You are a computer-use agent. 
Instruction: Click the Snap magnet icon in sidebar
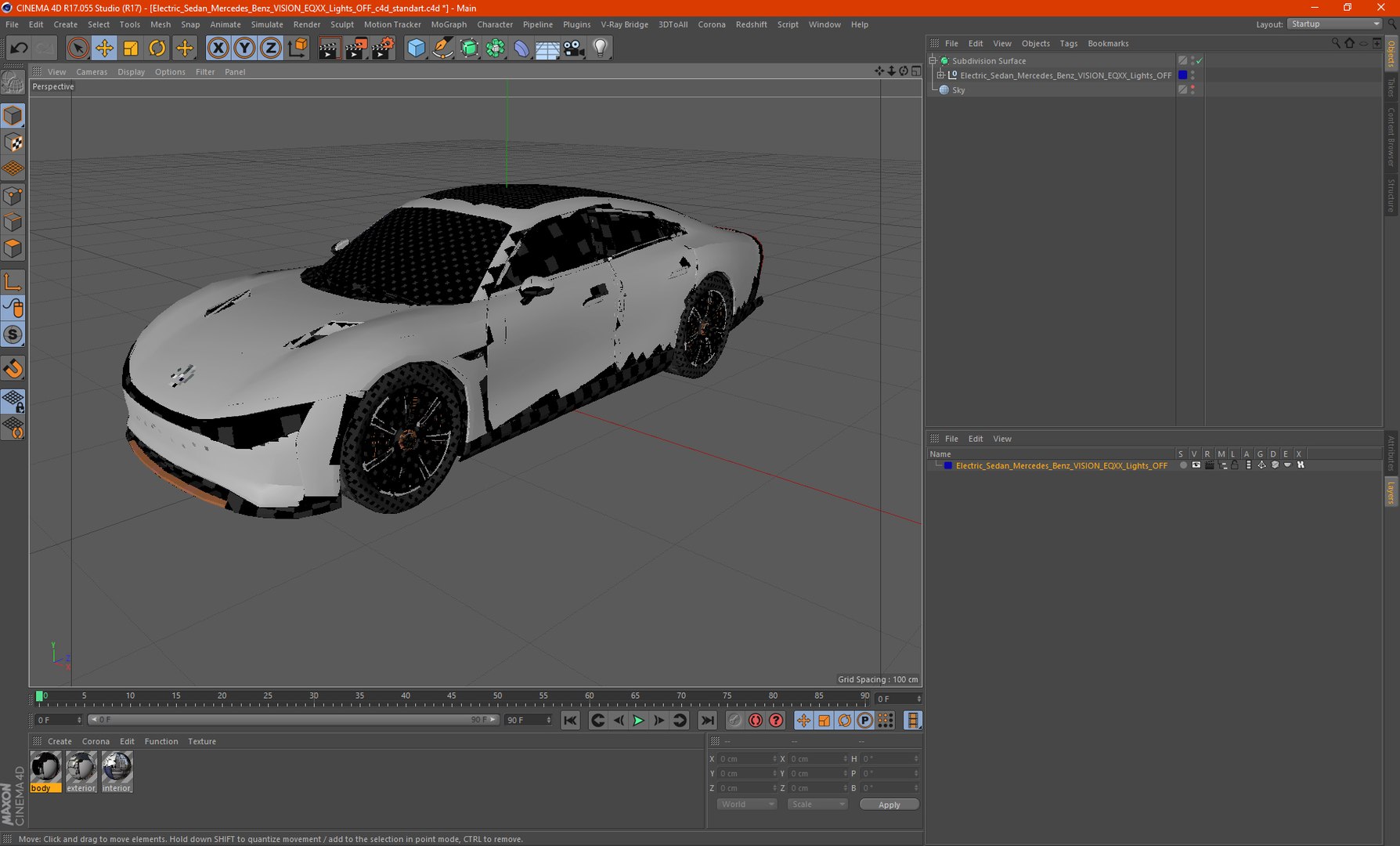click(x=13, y=368)
